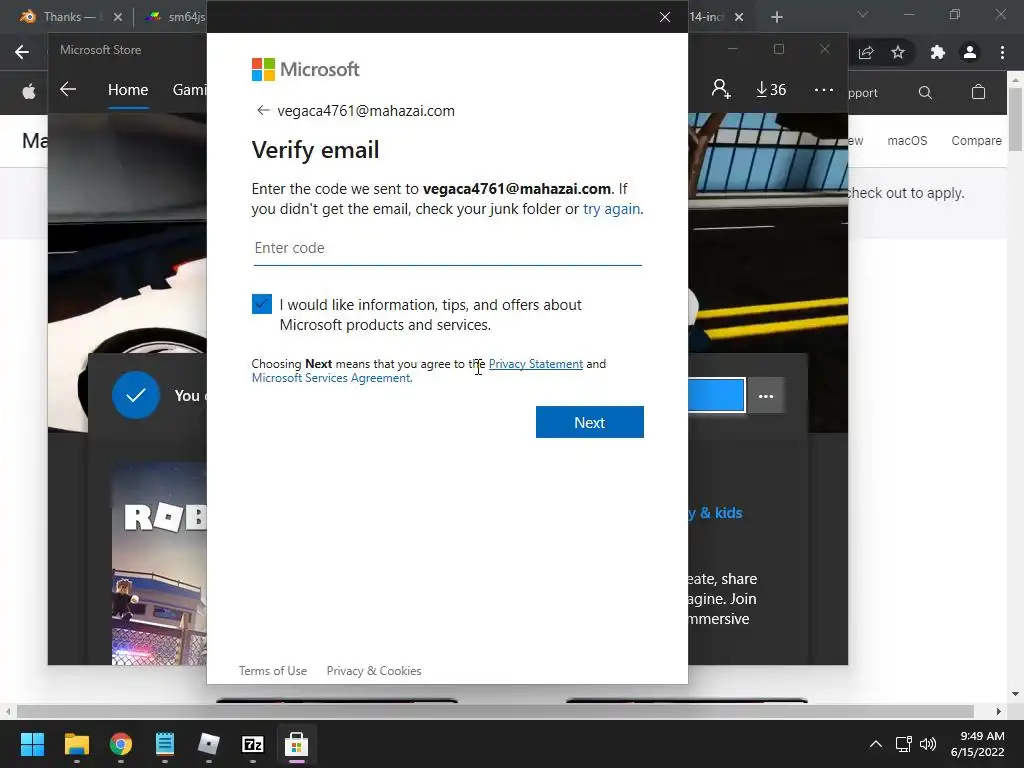Click the blue checkmark circle icon
Viewport: 1024px width, 768px height.
(x=136, y=395)
